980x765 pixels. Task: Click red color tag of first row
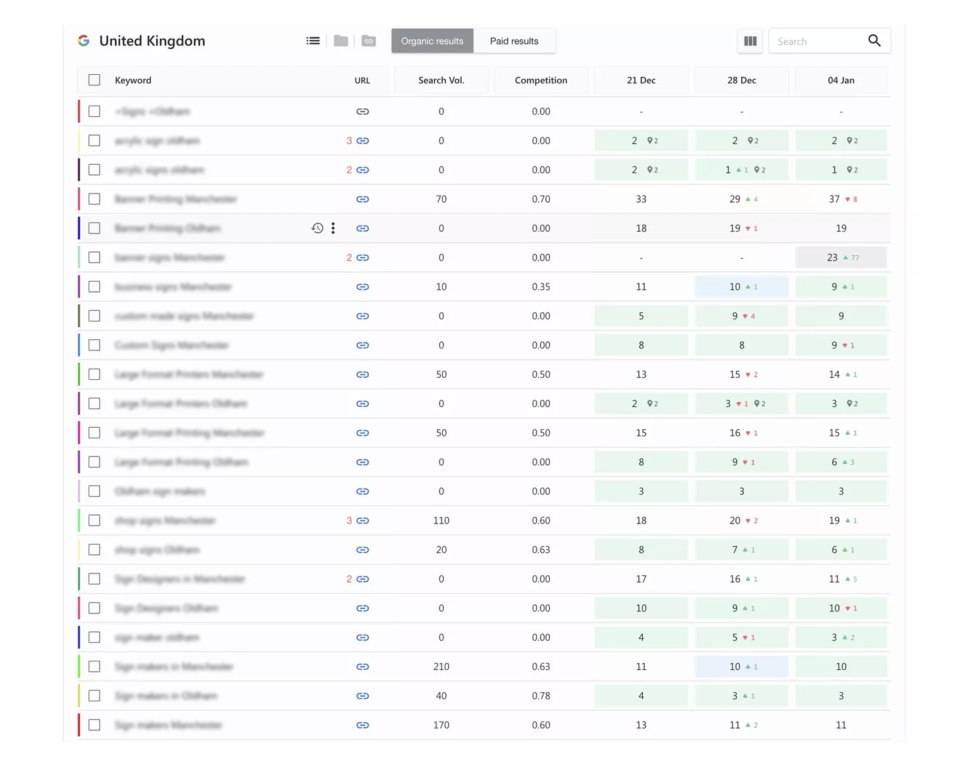(x=79, y=112)
